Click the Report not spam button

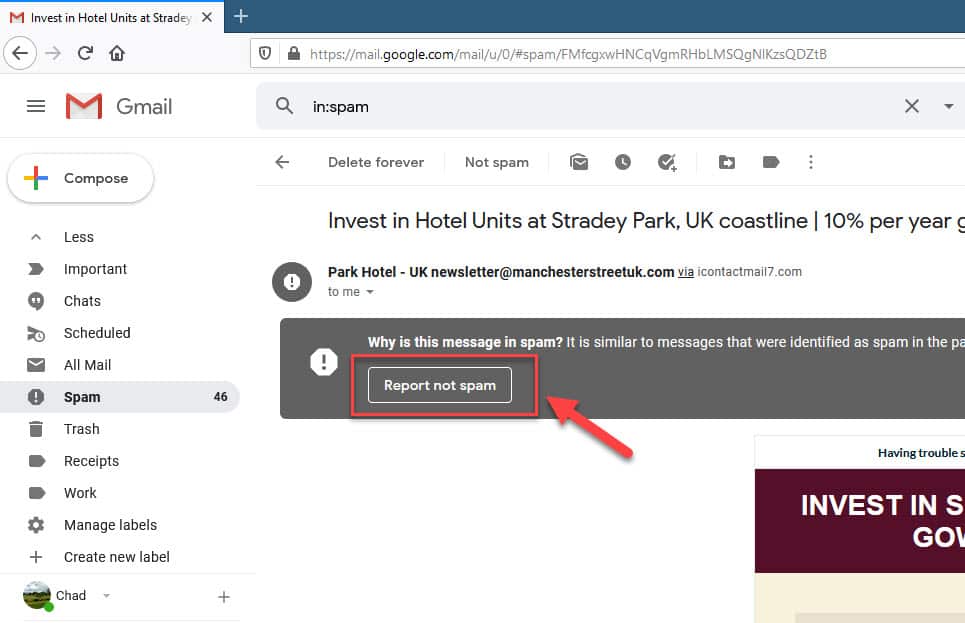439,385
